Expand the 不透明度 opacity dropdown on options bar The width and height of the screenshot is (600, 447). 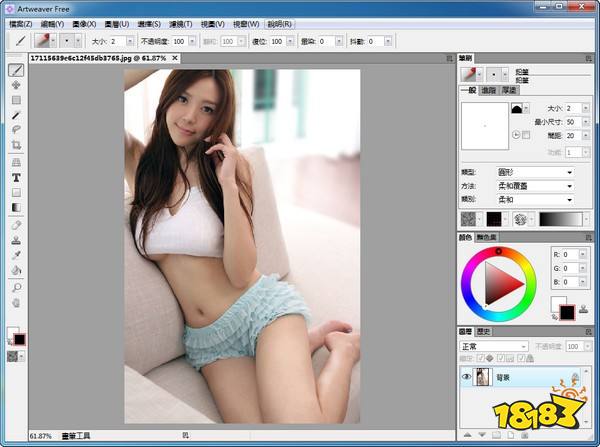(x=192, y=41)
